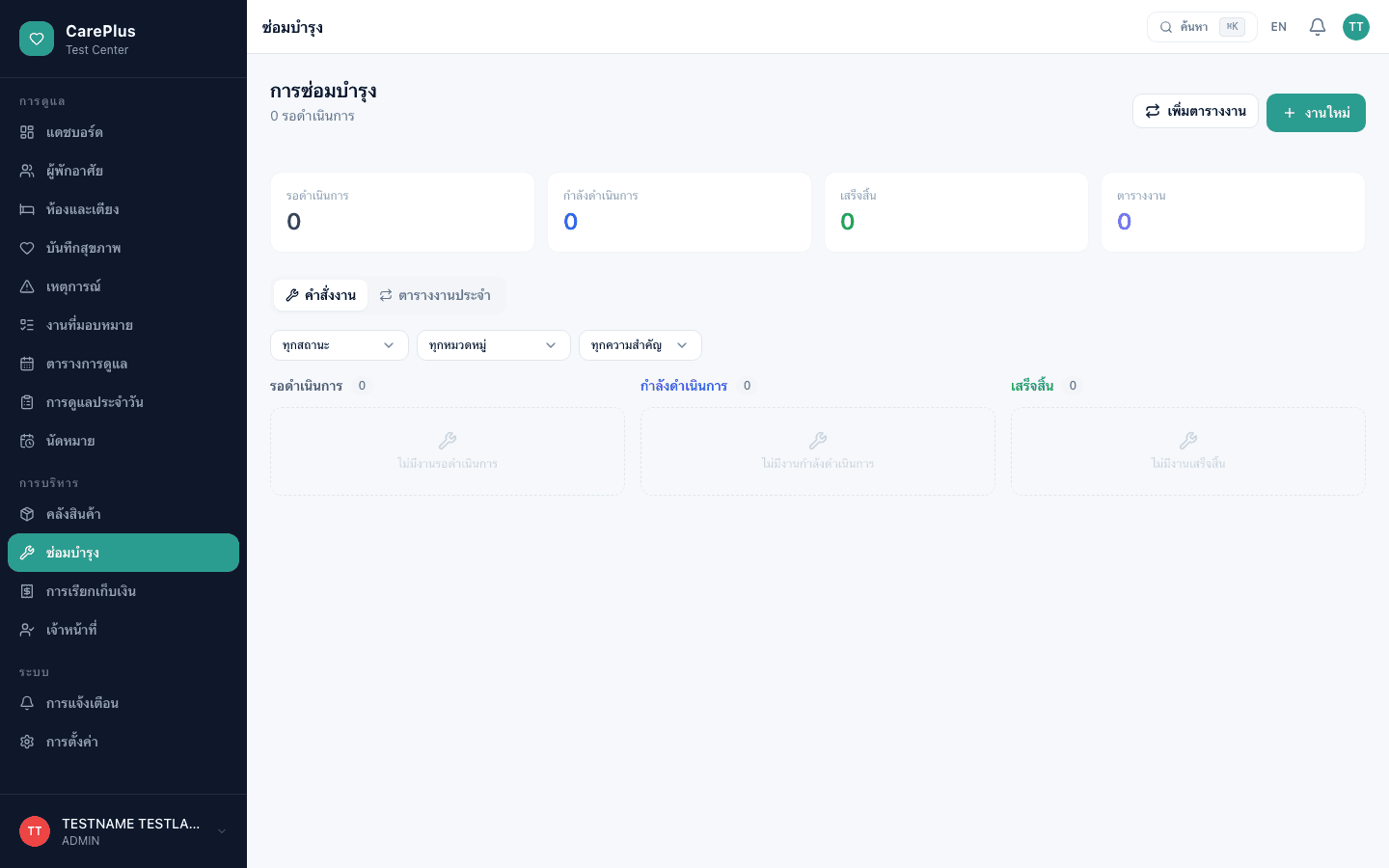Switch language with the EN button
Screen dimensions: 1389x868
click(x=1279, y=27)
